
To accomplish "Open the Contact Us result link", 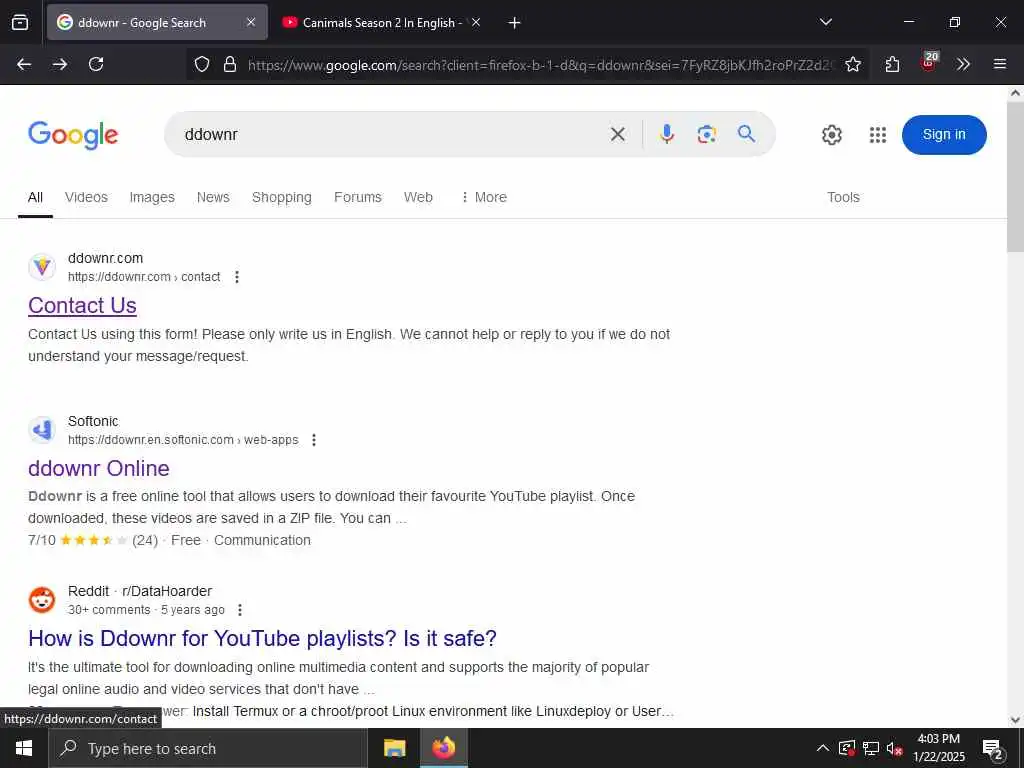I will (82, 306).
